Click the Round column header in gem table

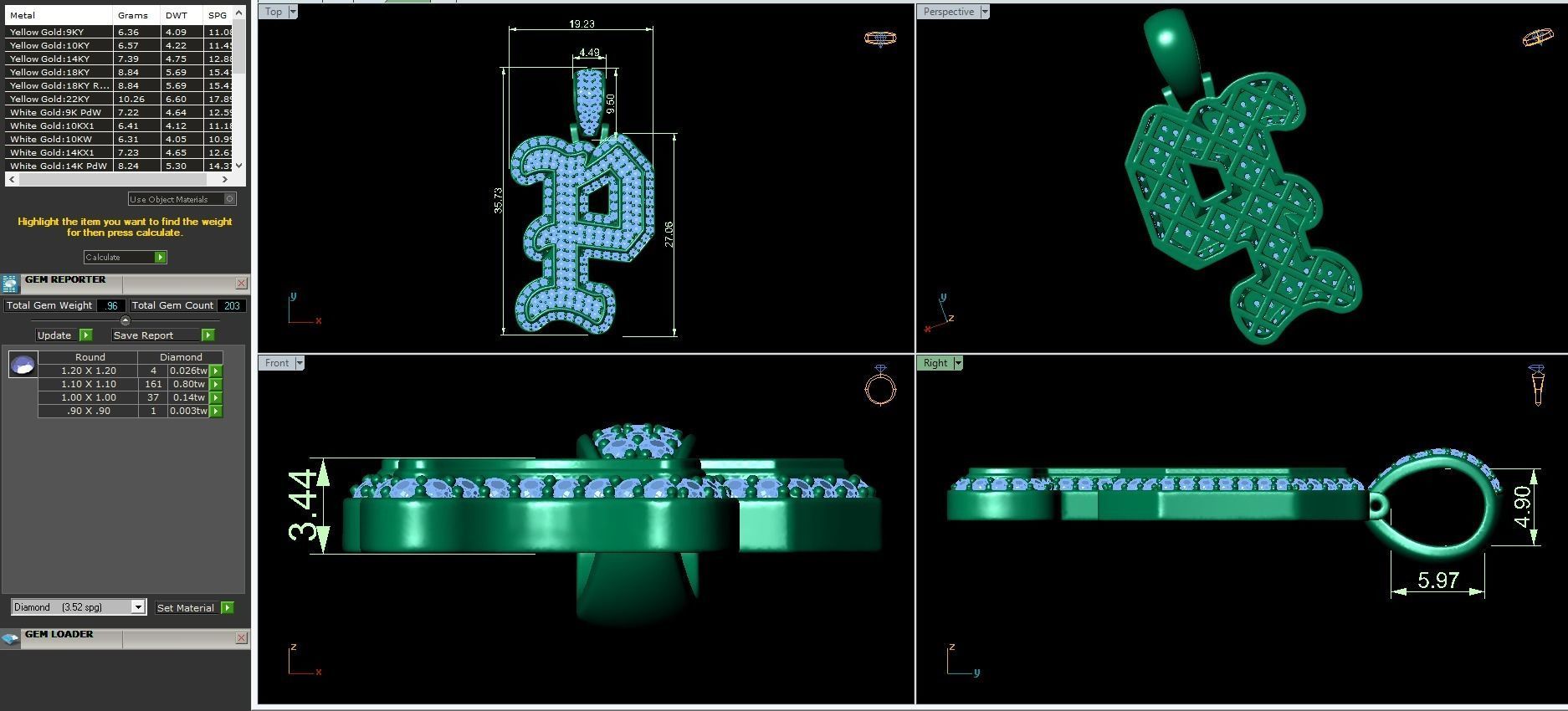90,356
